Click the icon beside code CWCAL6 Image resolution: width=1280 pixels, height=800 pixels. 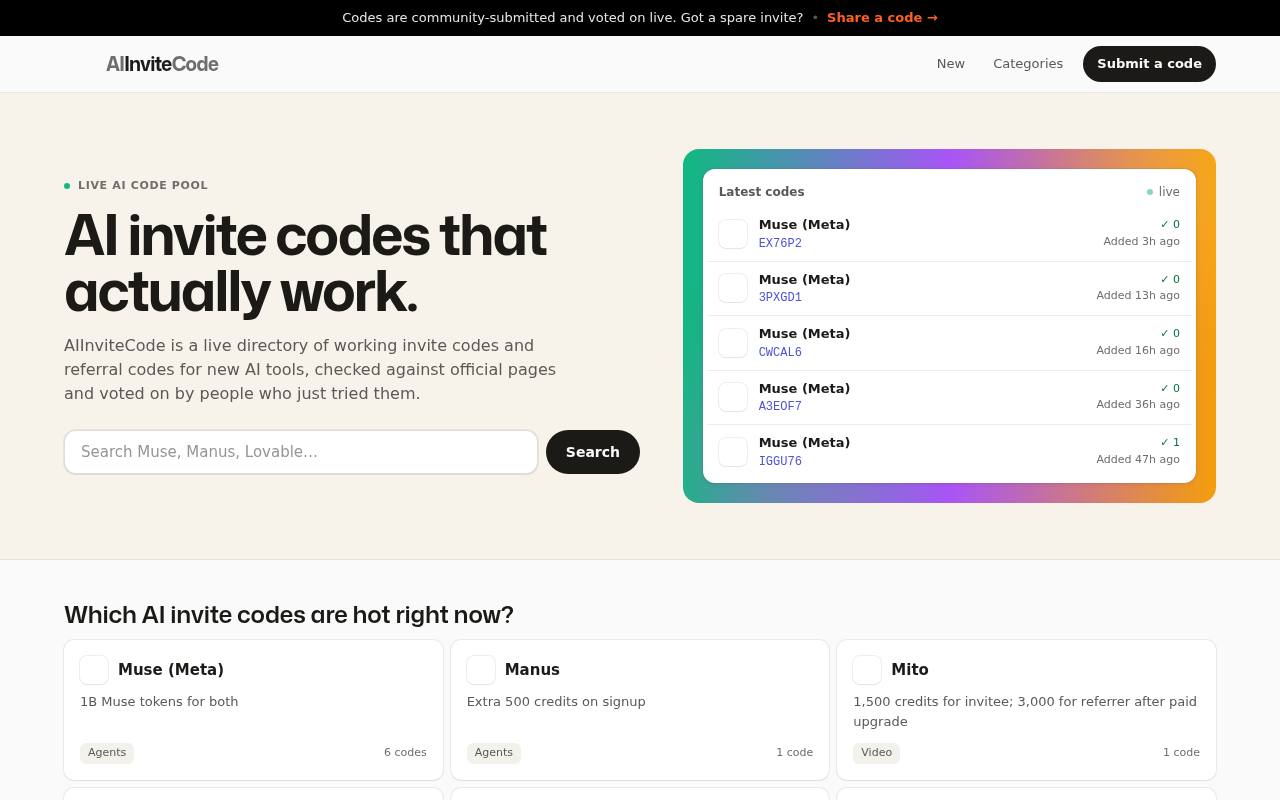coord(733,343)
